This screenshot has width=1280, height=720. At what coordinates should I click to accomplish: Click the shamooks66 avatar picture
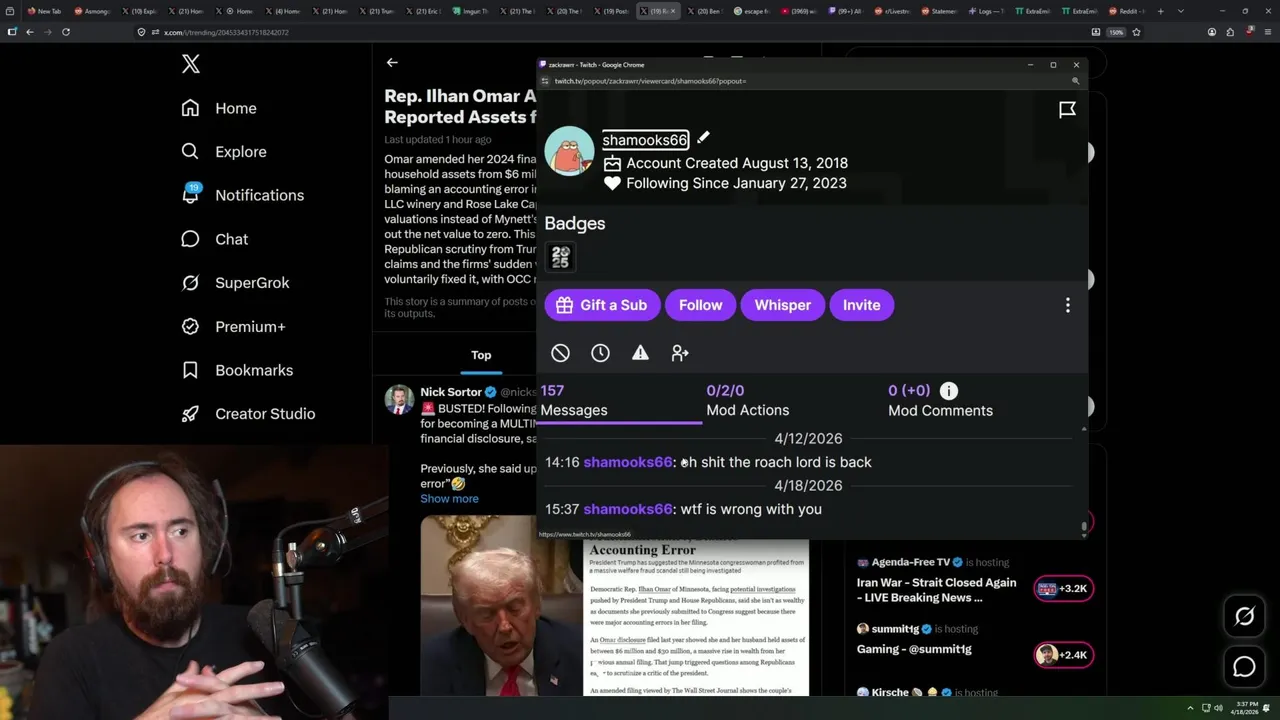tap(569, 151)
